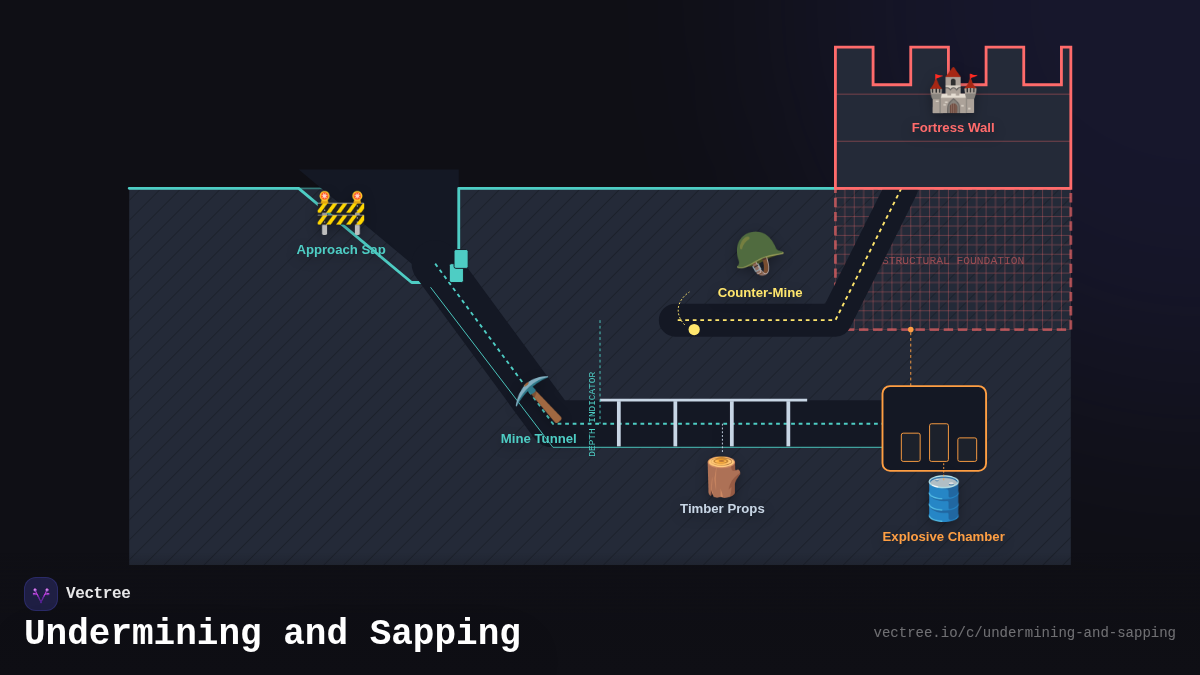Viewport: 1200px width, 675px height.
Task: Expand the Structural Foundation grid section
Action: tap(952, 260)
